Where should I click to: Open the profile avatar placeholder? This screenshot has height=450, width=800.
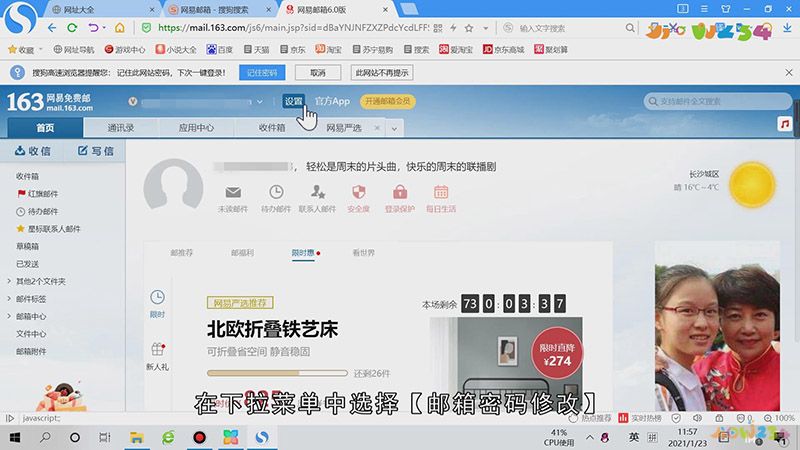coord(173,186)
